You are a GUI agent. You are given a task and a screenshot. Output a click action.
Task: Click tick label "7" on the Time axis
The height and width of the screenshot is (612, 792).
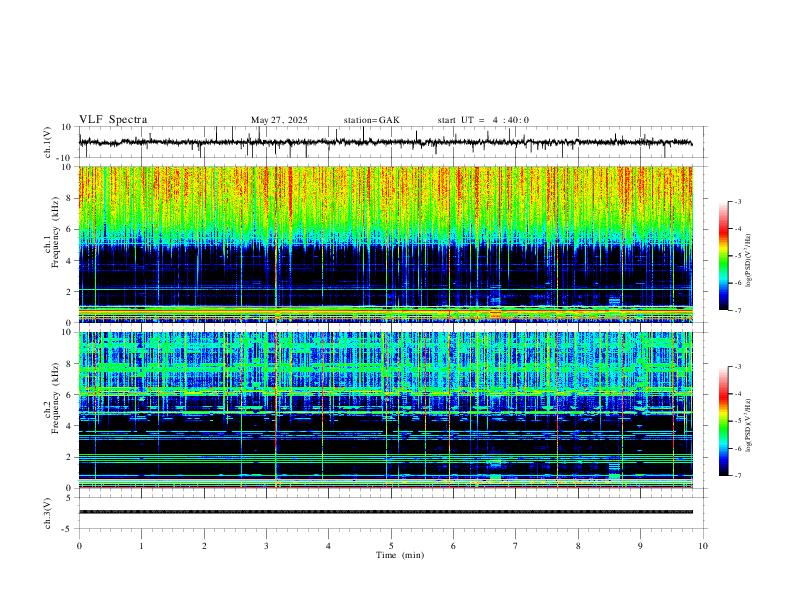point(516,546)
